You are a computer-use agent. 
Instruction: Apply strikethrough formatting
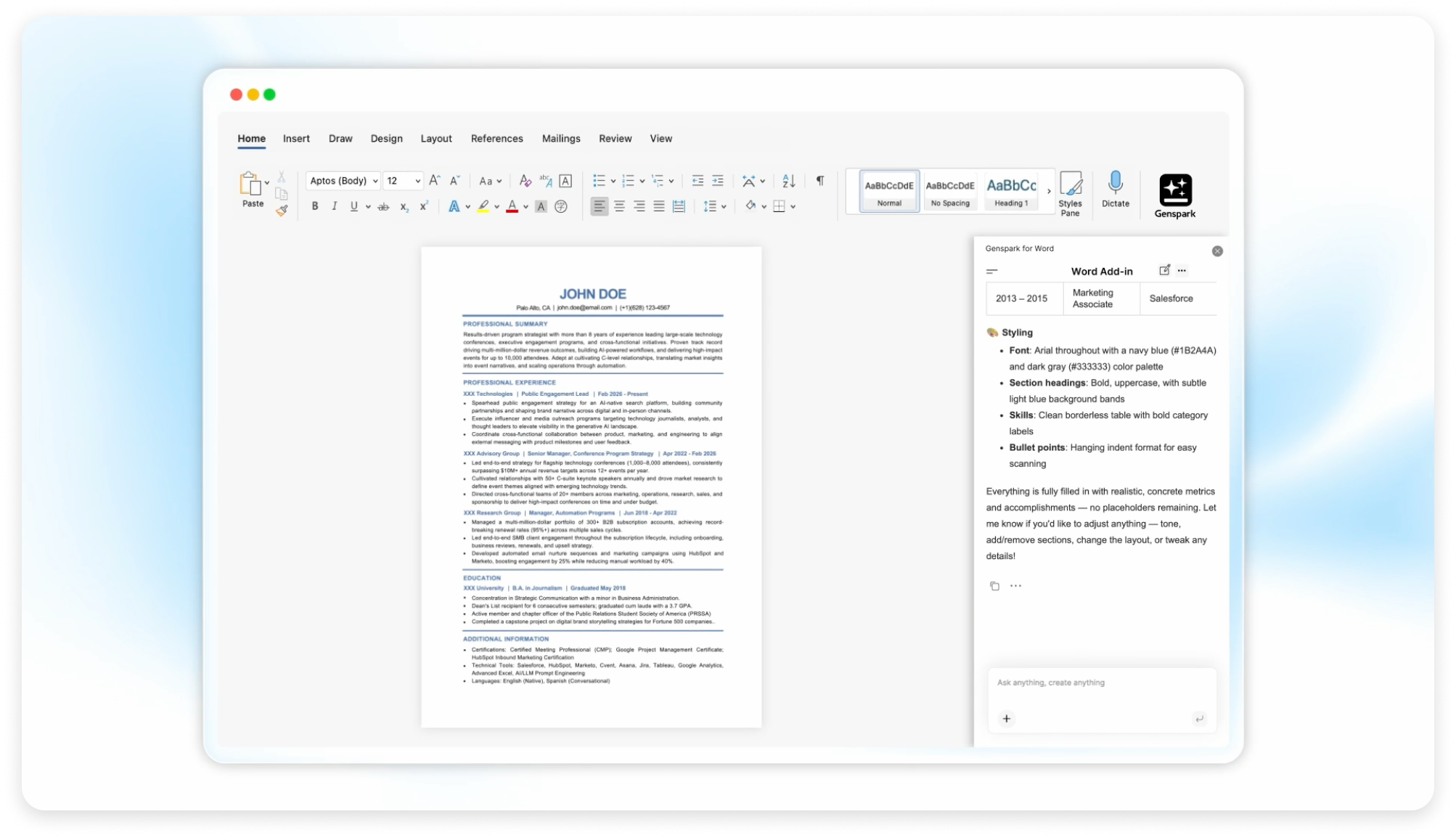383,207
